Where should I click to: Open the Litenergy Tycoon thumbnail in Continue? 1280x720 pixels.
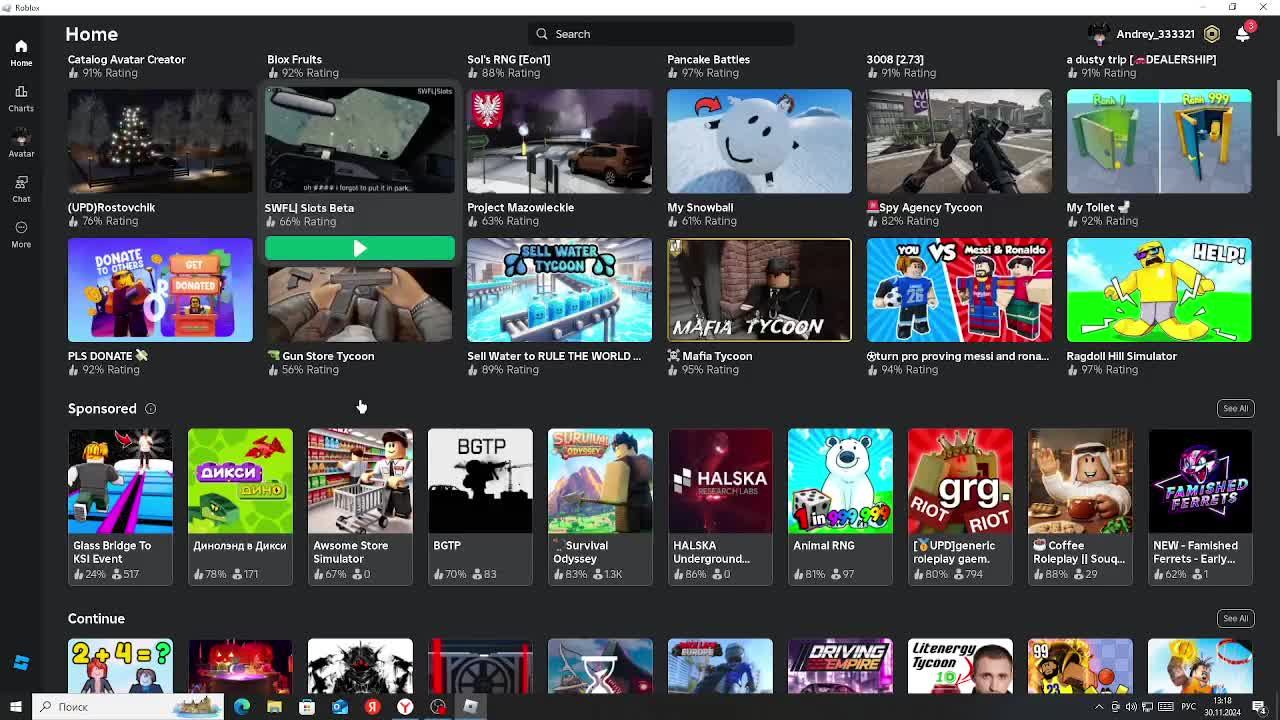[960, 665]
